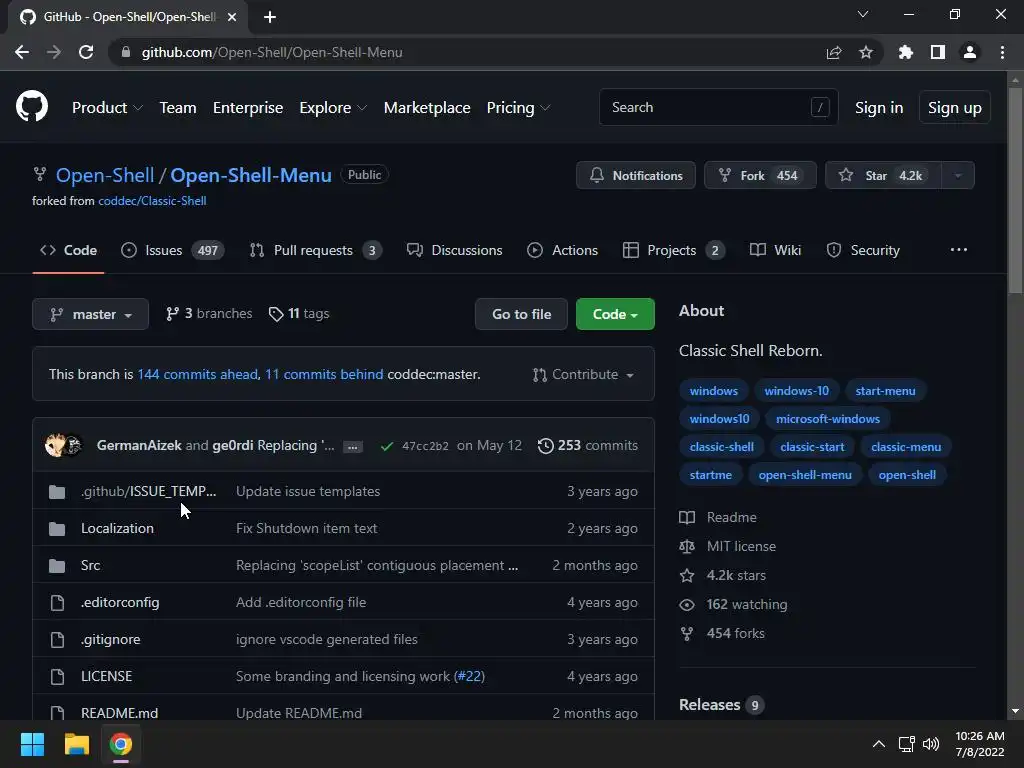This screenshot has height=768, width=1024.
Task: Open Chrome three-dot menu
Action: point(1002,52)
